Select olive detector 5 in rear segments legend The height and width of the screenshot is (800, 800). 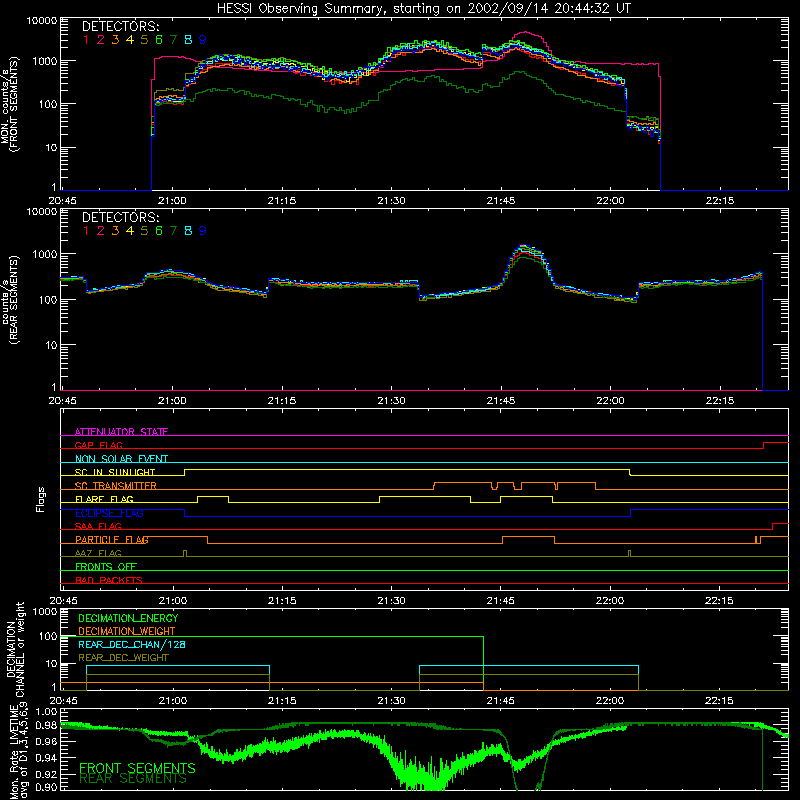(x=144, y=231)
